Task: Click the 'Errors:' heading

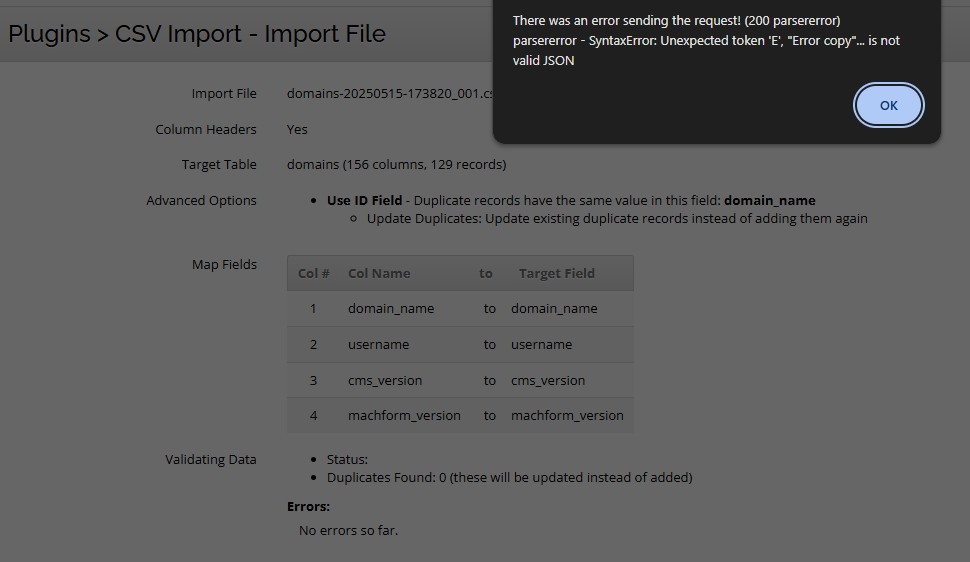Action: (x=308, y=506)
